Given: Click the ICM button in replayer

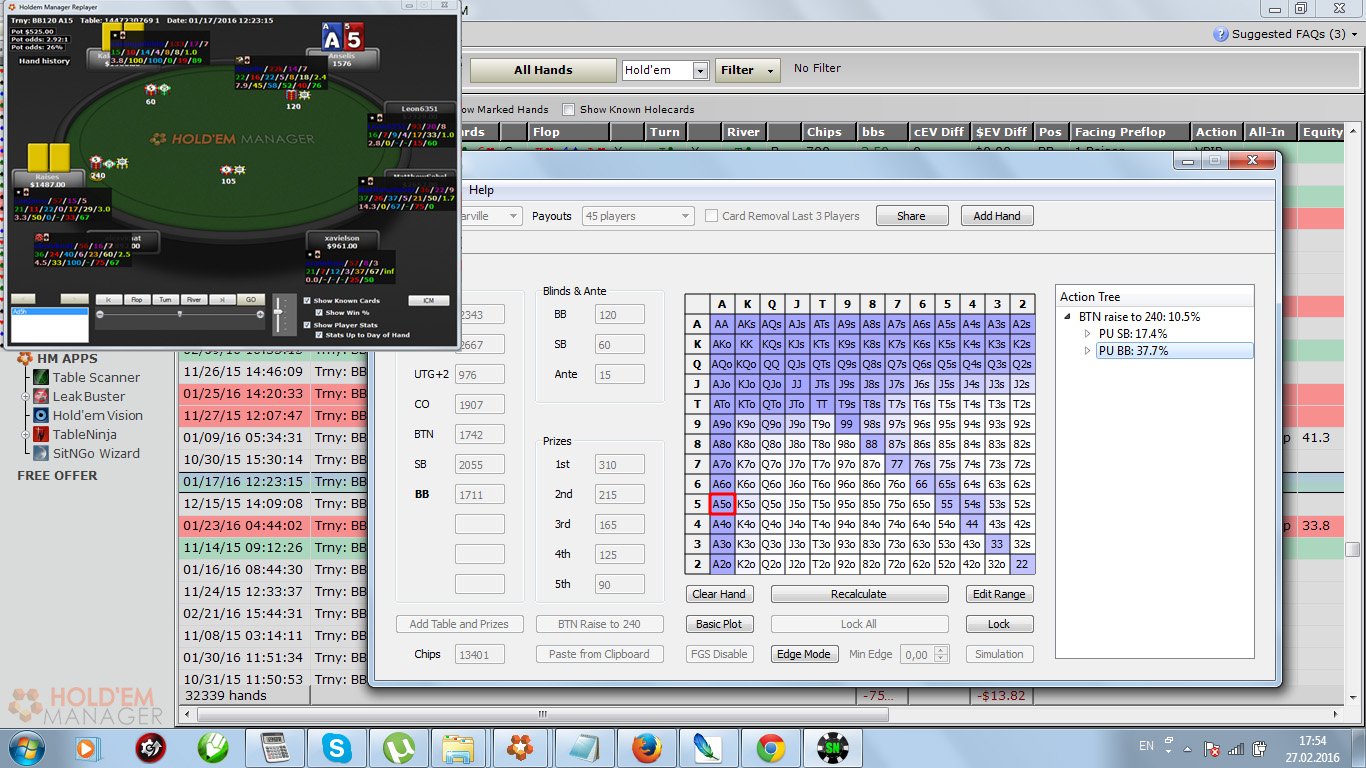Looking at the screenshot, I should 429,300.
